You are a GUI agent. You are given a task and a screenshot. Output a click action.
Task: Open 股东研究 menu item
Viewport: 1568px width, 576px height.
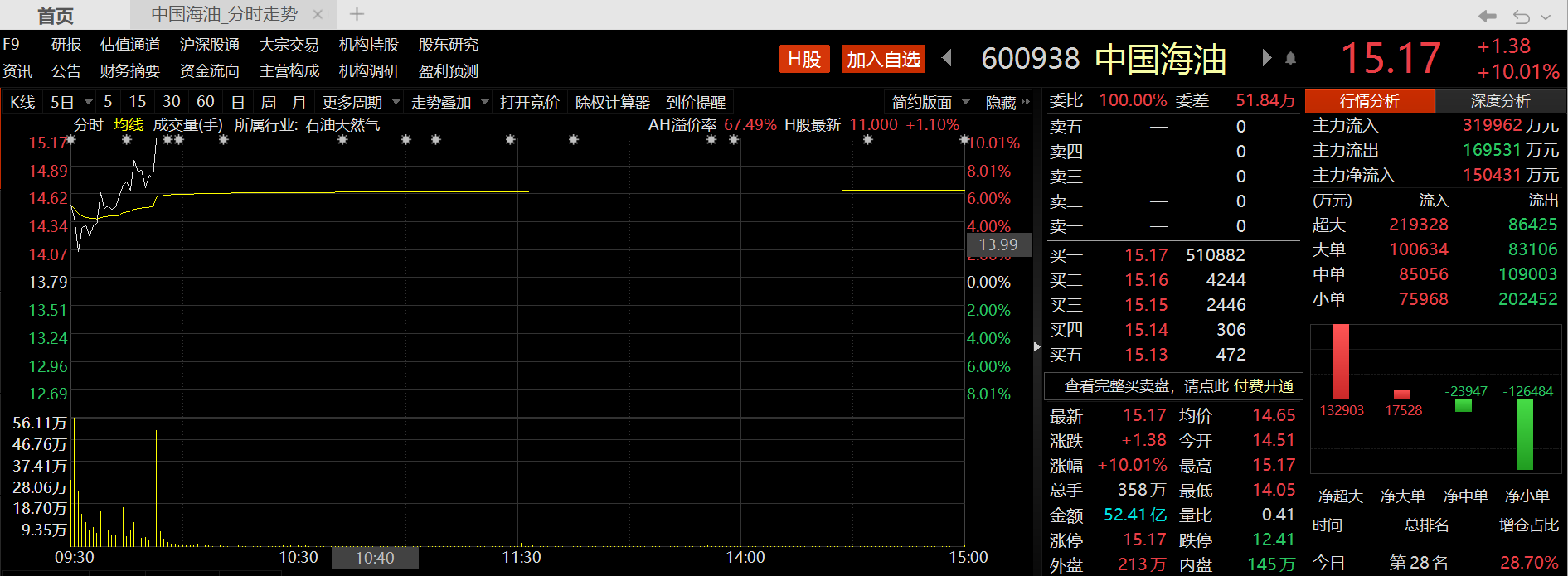point(449,45)
